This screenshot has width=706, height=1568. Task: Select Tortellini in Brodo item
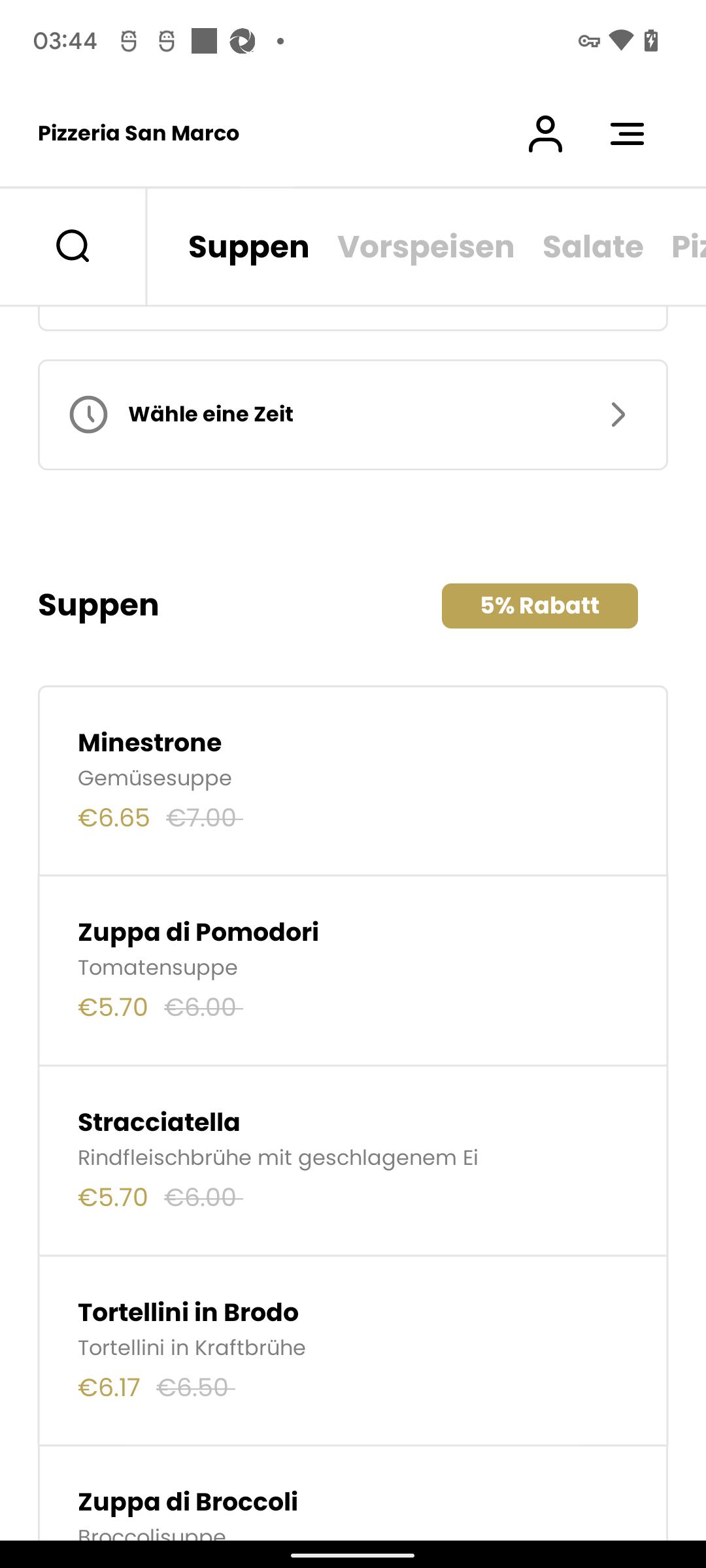coord(353,1351)
